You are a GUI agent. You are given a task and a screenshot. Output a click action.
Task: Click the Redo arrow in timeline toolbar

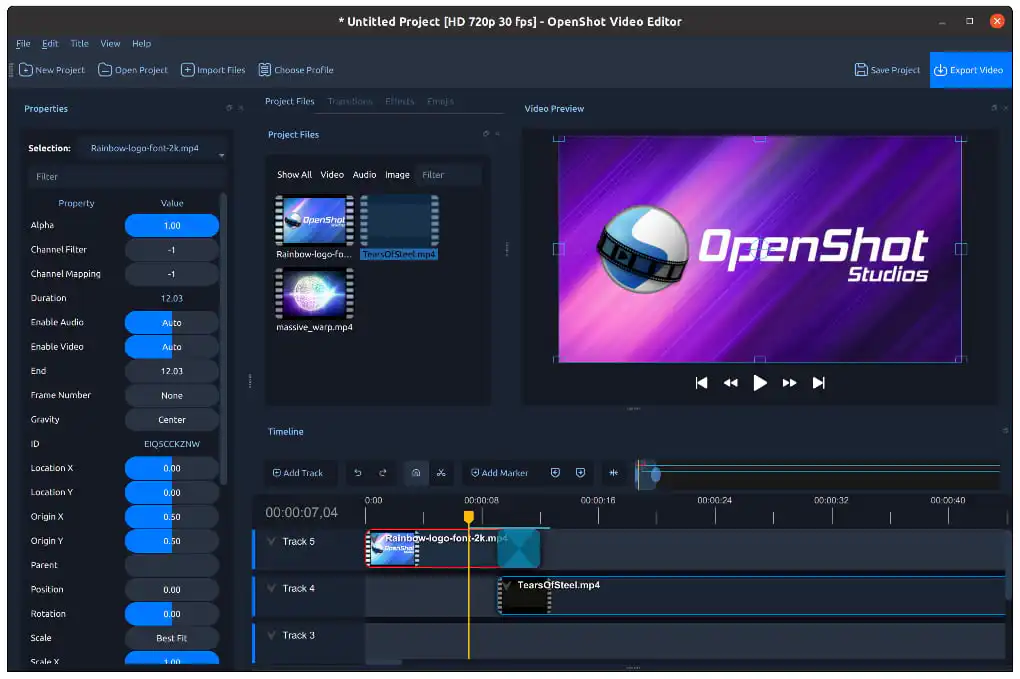pyautogui.click(x=383, y=473)
